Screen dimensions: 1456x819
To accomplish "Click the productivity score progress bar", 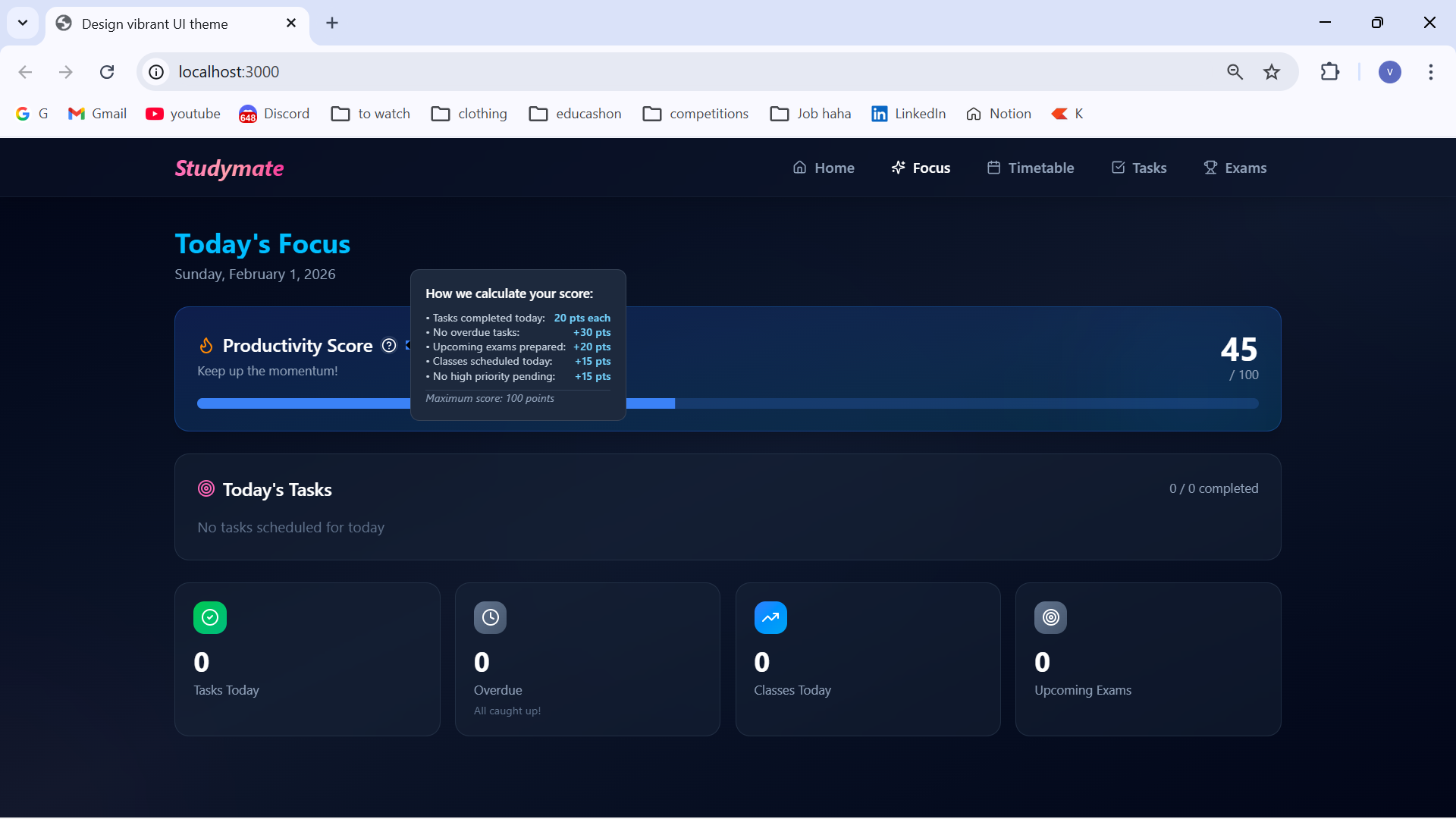I will 728,403.
